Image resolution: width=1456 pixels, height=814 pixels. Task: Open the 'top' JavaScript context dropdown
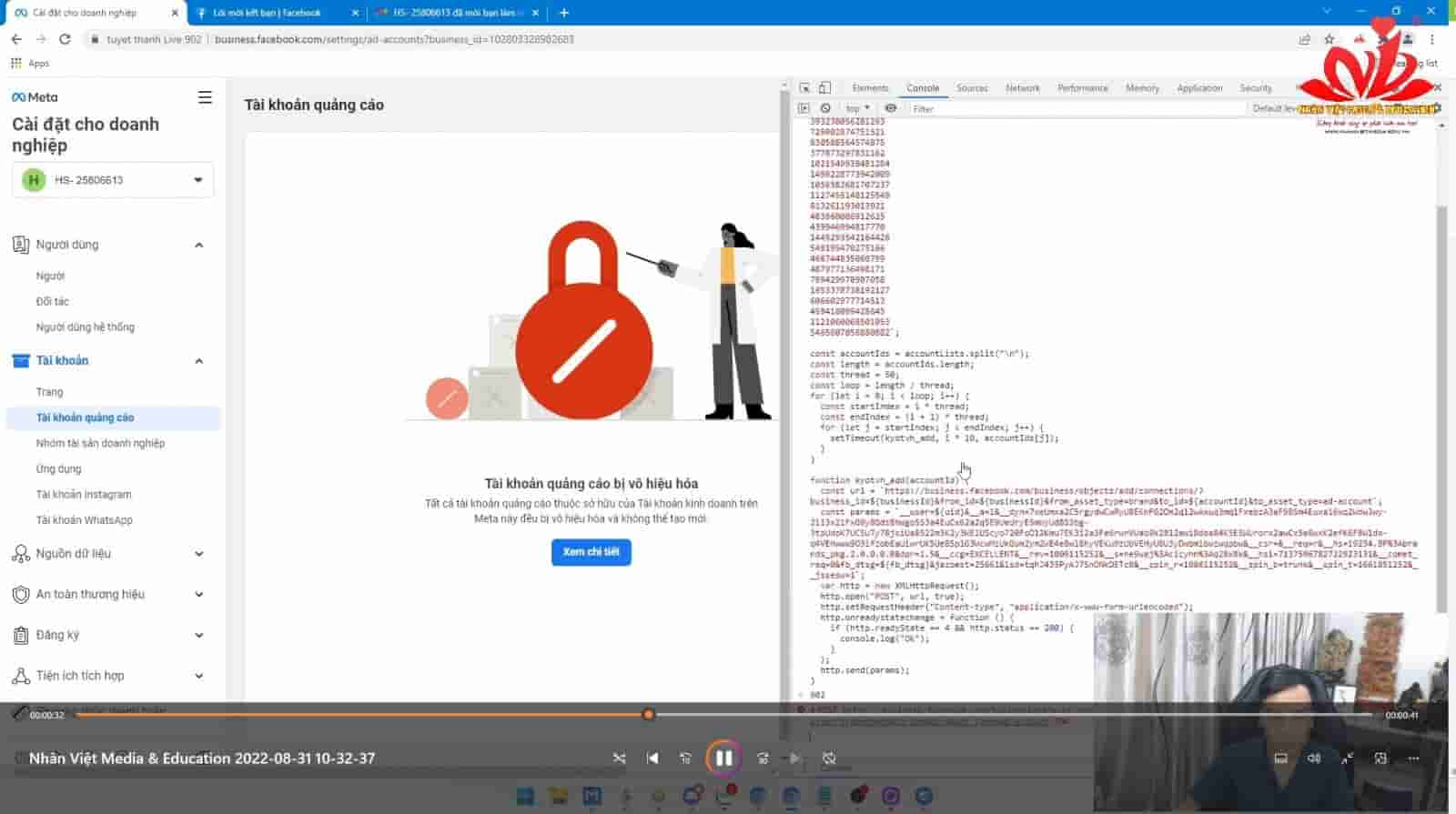click(x=857, y=108)
